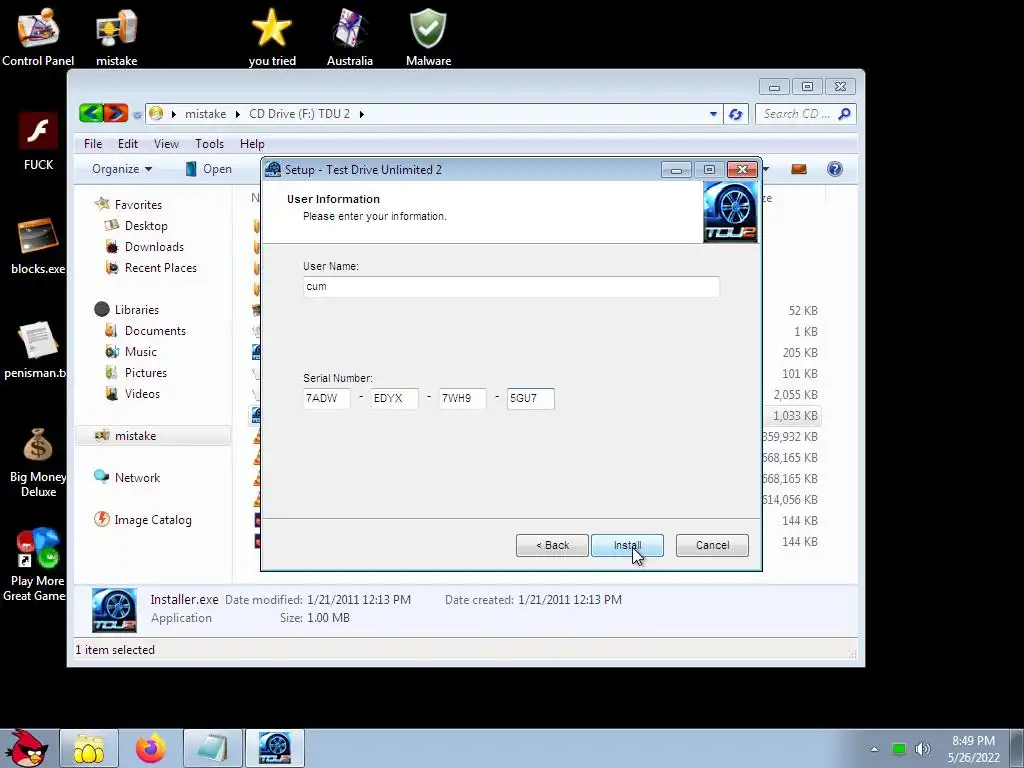Click the User Name input field
Image resolution: width=1024 pixels, height=768 pixels.
511,287
